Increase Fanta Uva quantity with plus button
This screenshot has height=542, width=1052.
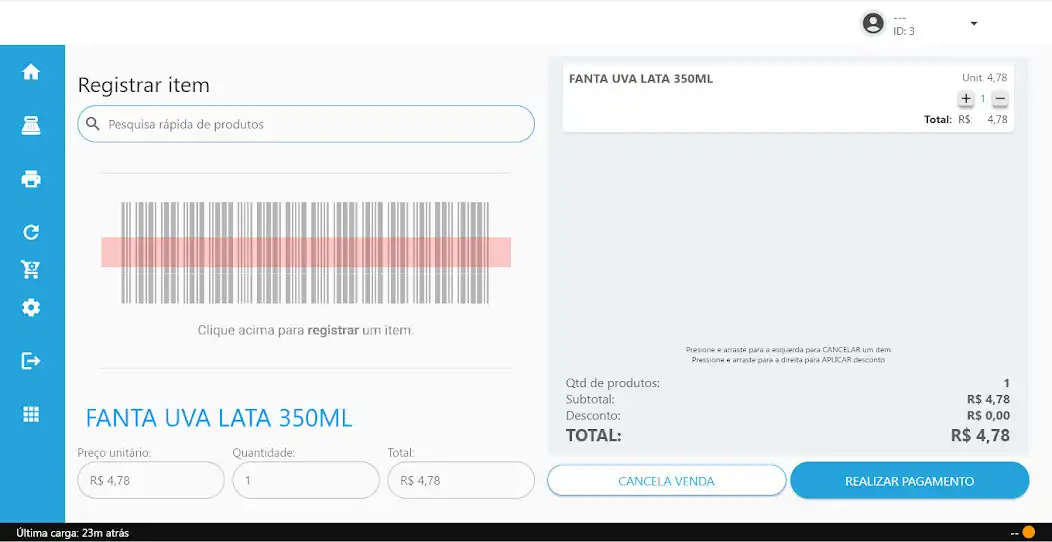[965, 99]
